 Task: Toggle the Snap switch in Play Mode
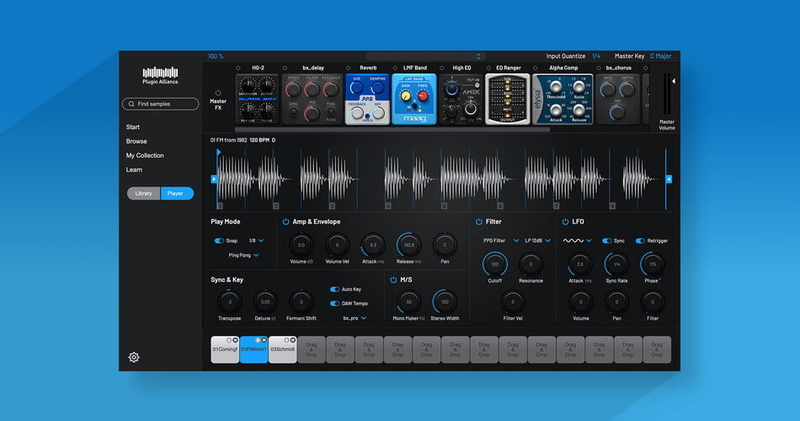pos(219,241)
